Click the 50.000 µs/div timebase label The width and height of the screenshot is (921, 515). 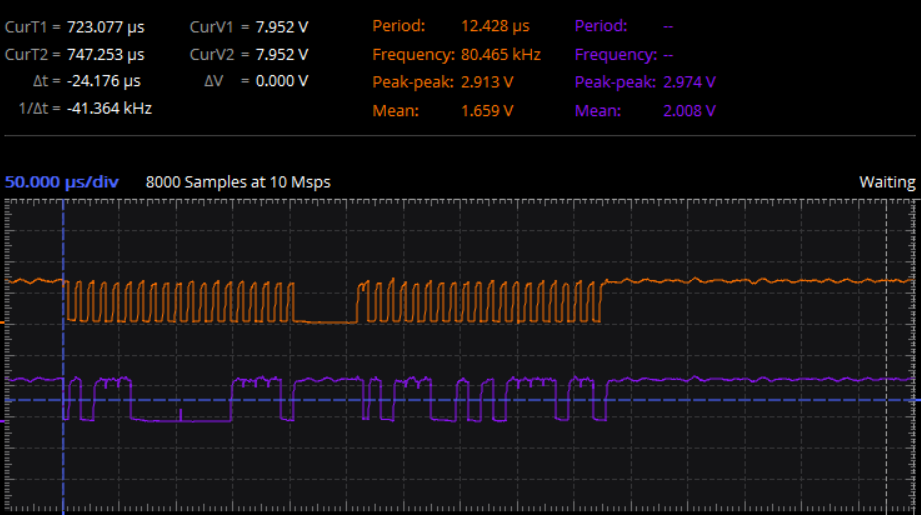pos(62,182)
